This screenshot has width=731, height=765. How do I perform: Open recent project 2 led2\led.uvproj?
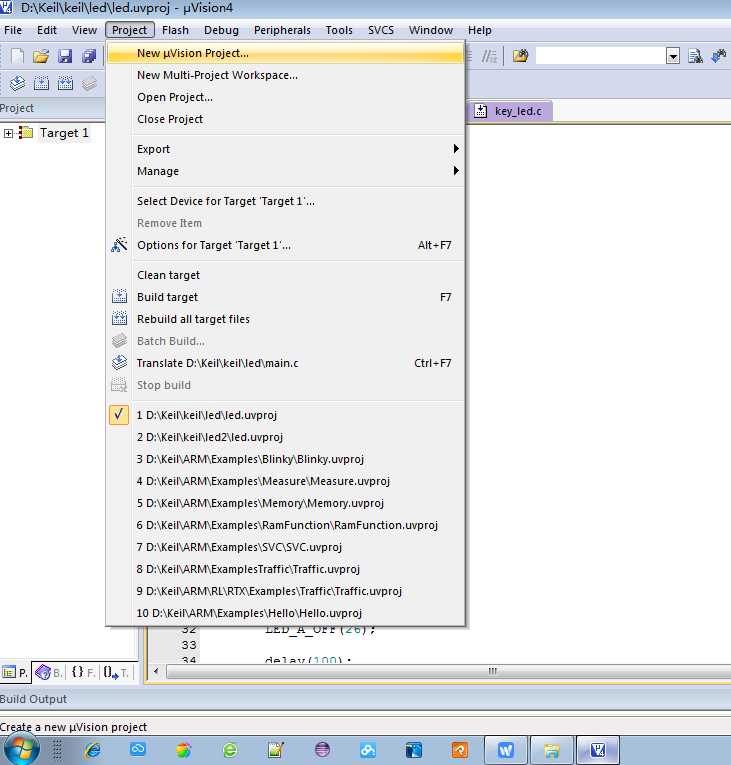tap(285, 437)
